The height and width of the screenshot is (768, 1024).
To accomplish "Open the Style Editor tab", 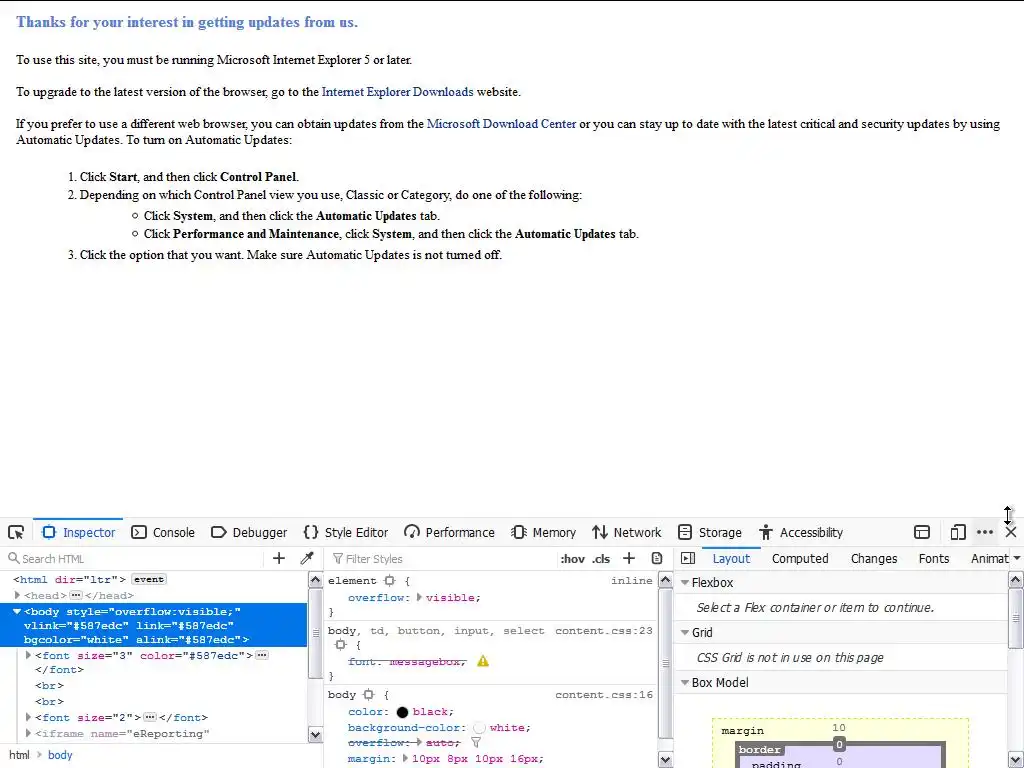I will point(346,532).
